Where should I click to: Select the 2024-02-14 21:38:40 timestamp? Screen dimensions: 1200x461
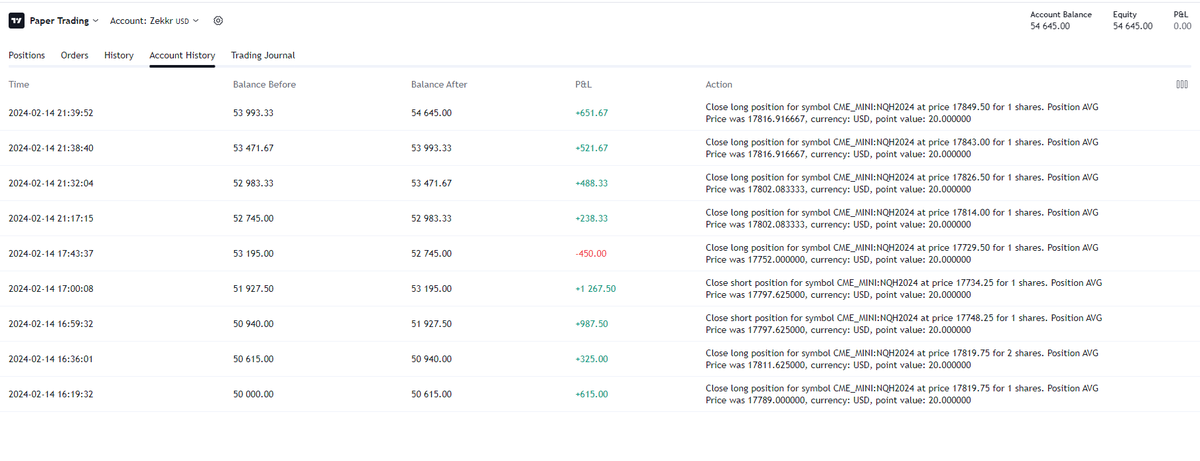click(x=50, y=148)
